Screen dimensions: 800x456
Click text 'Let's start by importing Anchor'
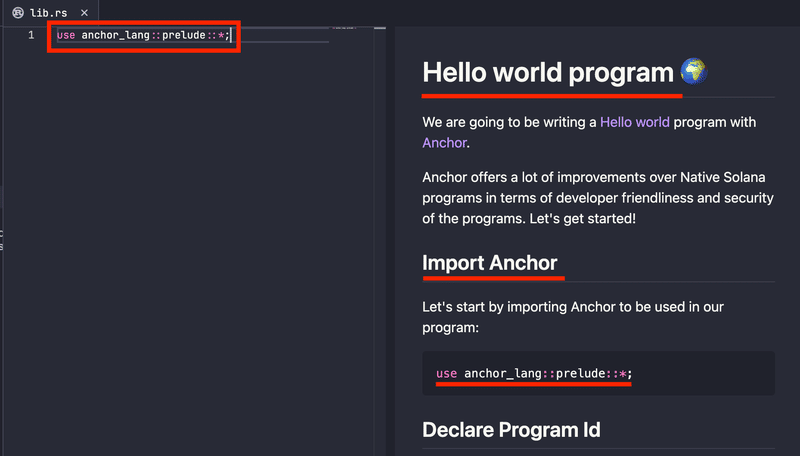pos(572,317)
